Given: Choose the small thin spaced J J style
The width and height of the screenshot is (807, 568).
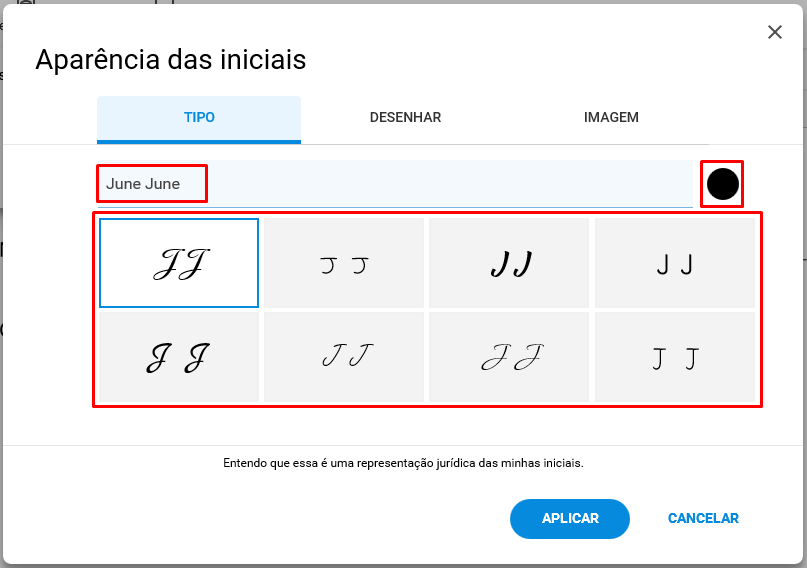Looking at the screenshot, I should (344, 263).
